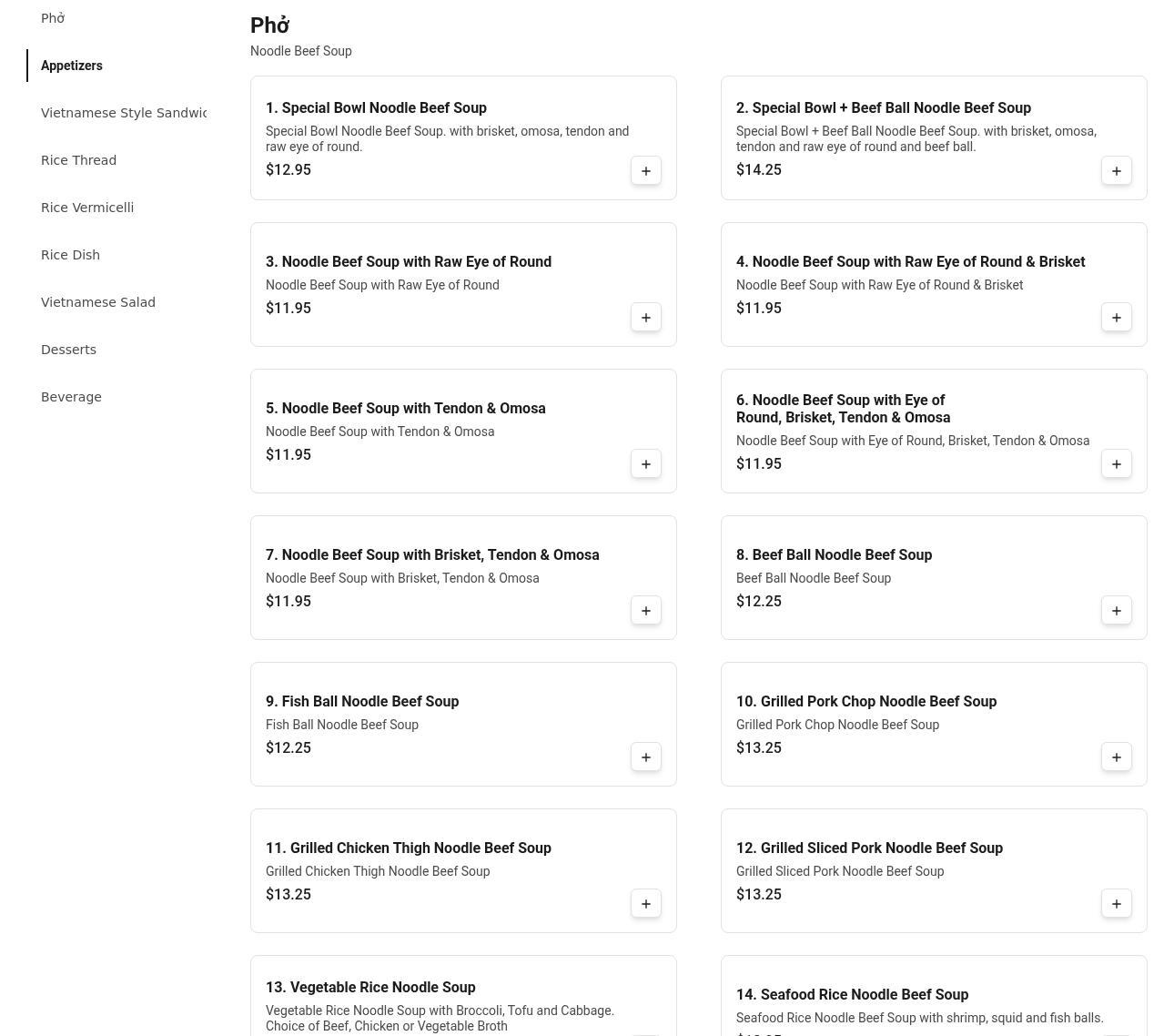Select Rice Thread in sidebar
The width and height of the screenshot is (1174, 1036).
coord(78,160)
